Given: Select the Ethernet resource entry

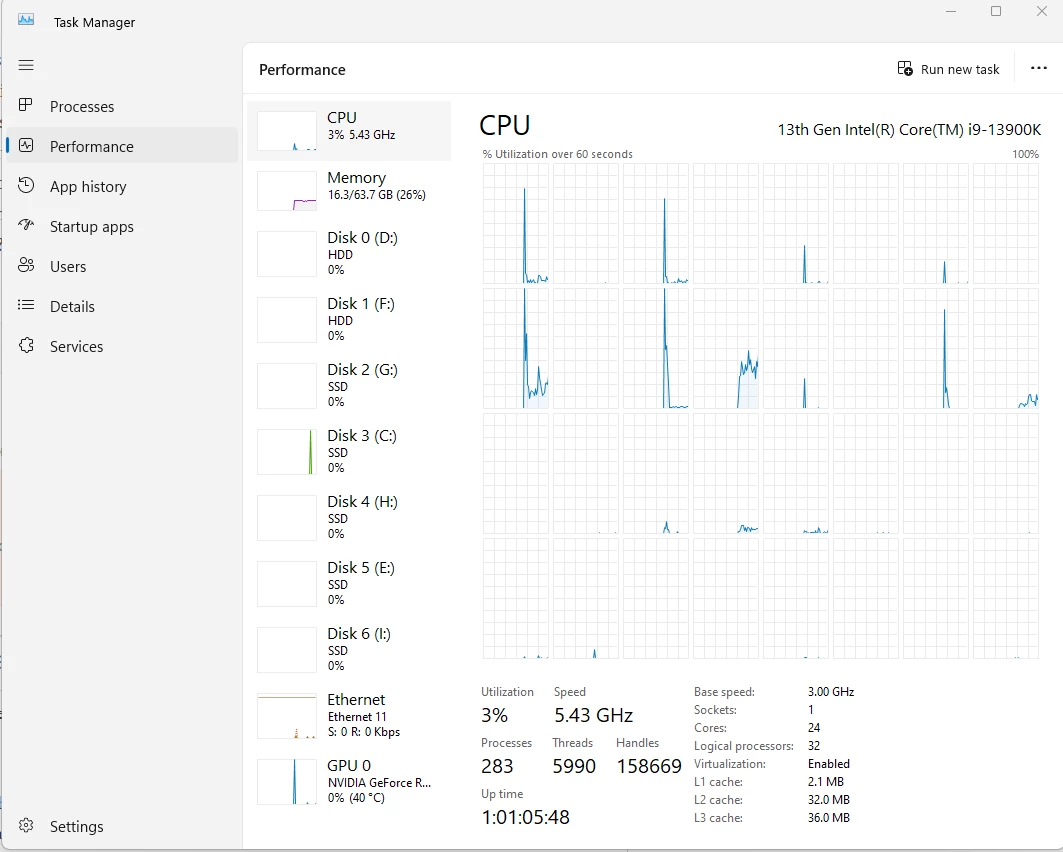Looking at the screenshot, I should click(x=348, y=715).
